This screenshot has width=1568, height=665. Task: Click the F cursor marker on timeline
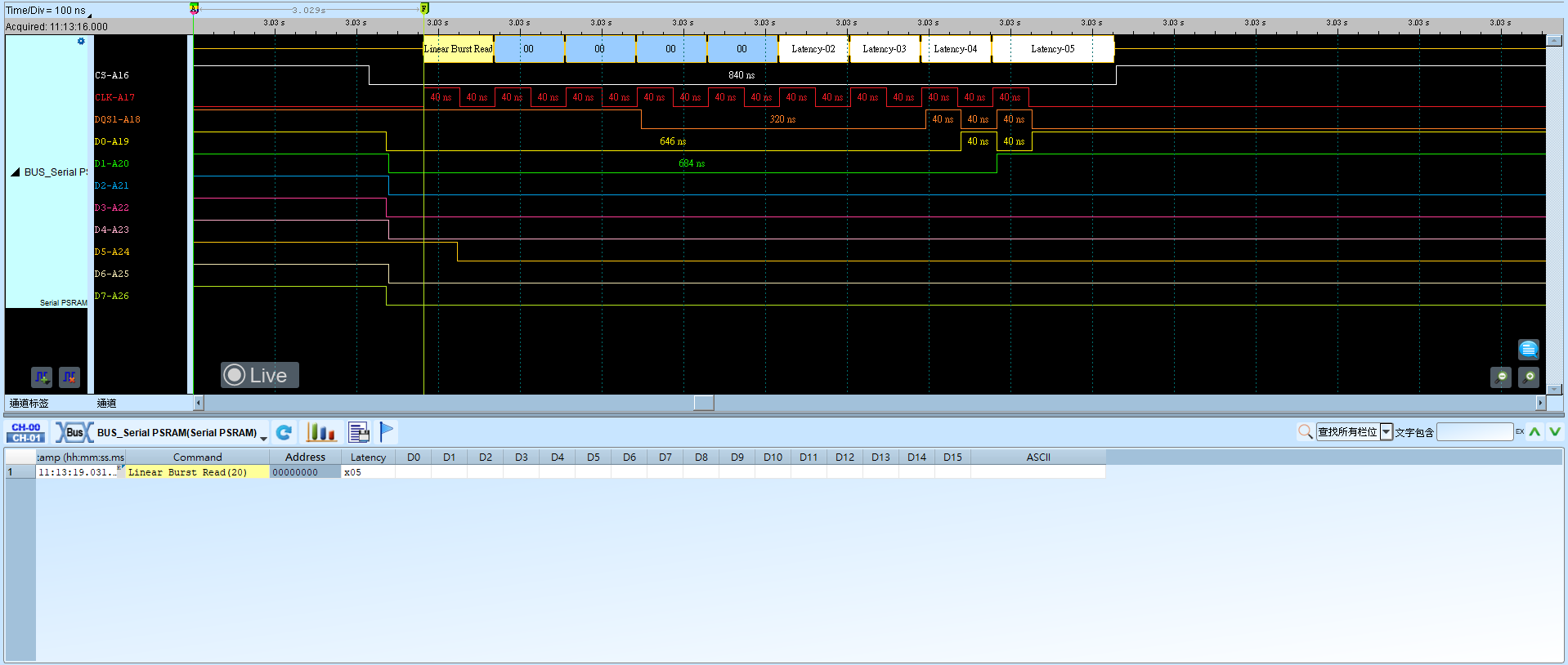pos(424,8)
